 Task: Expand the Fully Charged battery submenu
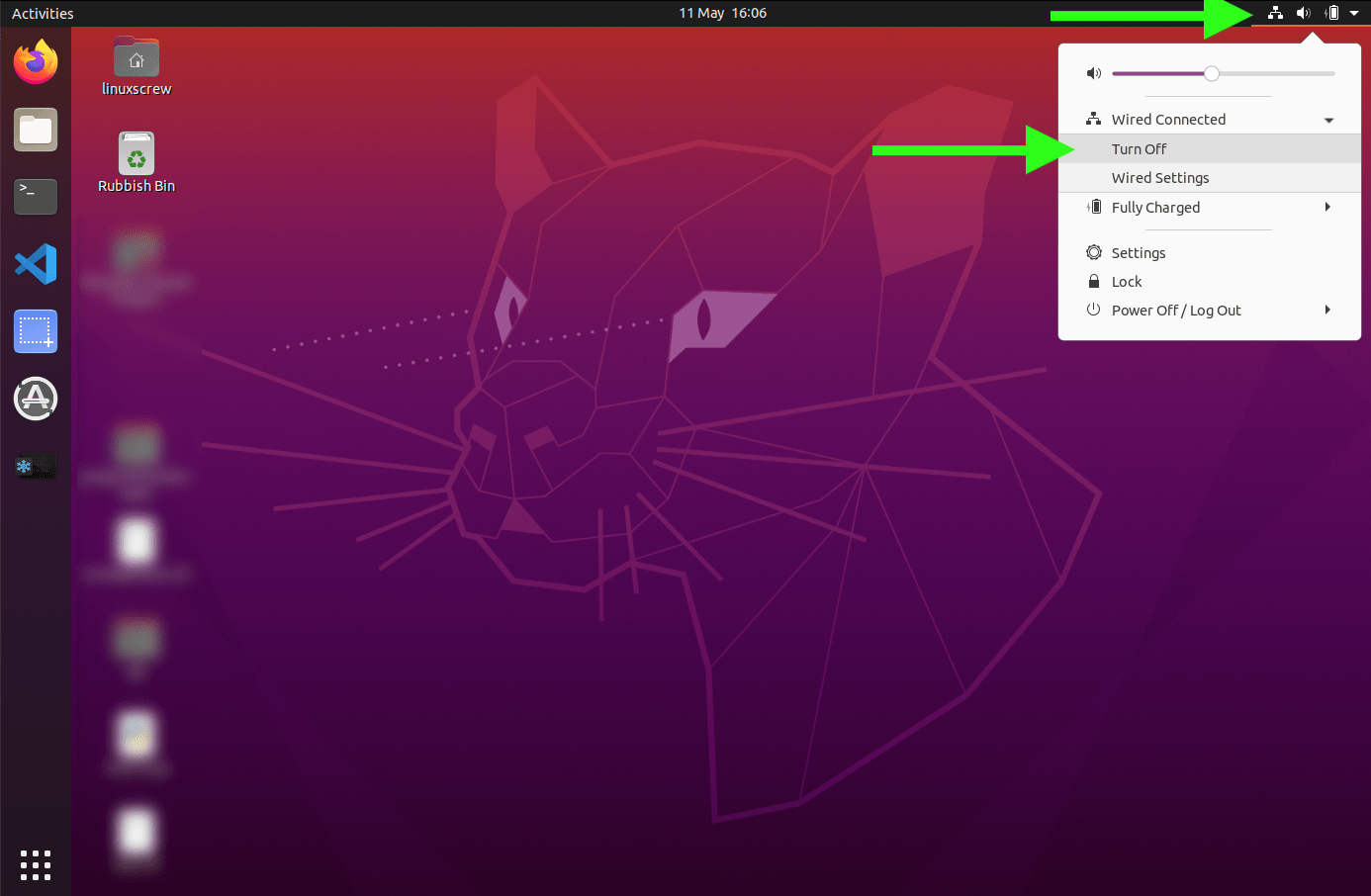1328,207
